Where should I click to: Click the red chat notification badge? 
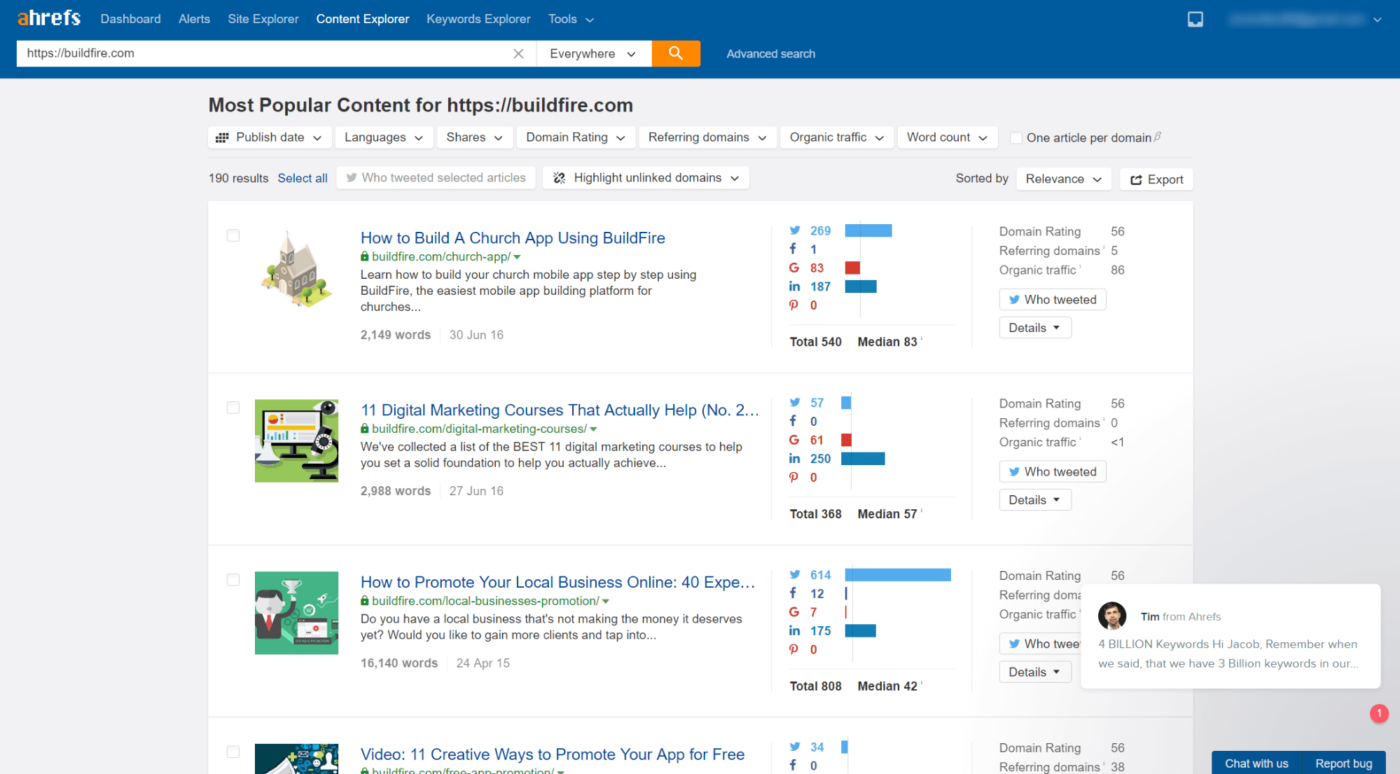tap(1379, 713)
